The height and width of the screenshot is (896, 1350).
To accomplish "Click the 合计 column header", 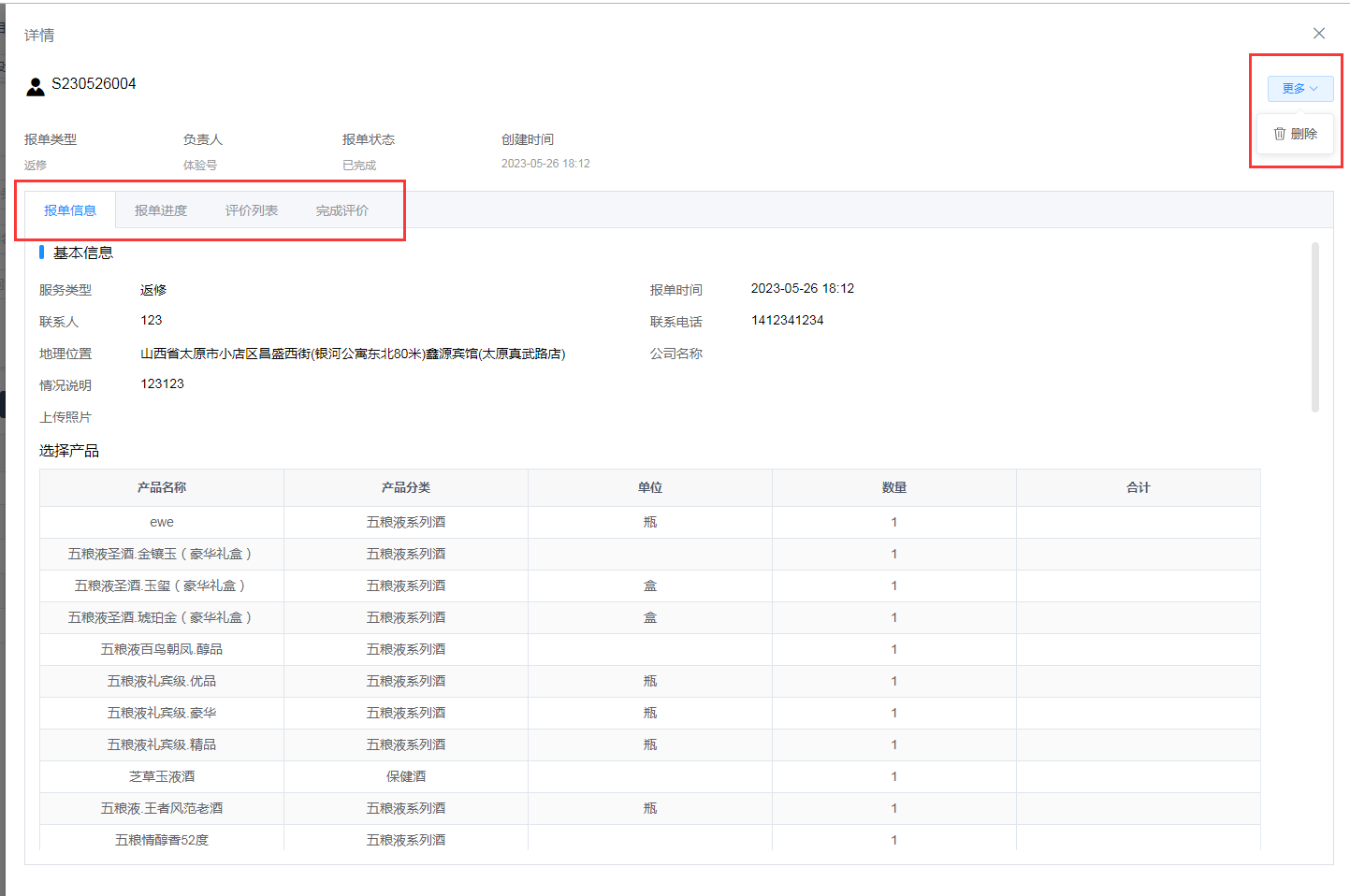I will tap(1138, 487).
